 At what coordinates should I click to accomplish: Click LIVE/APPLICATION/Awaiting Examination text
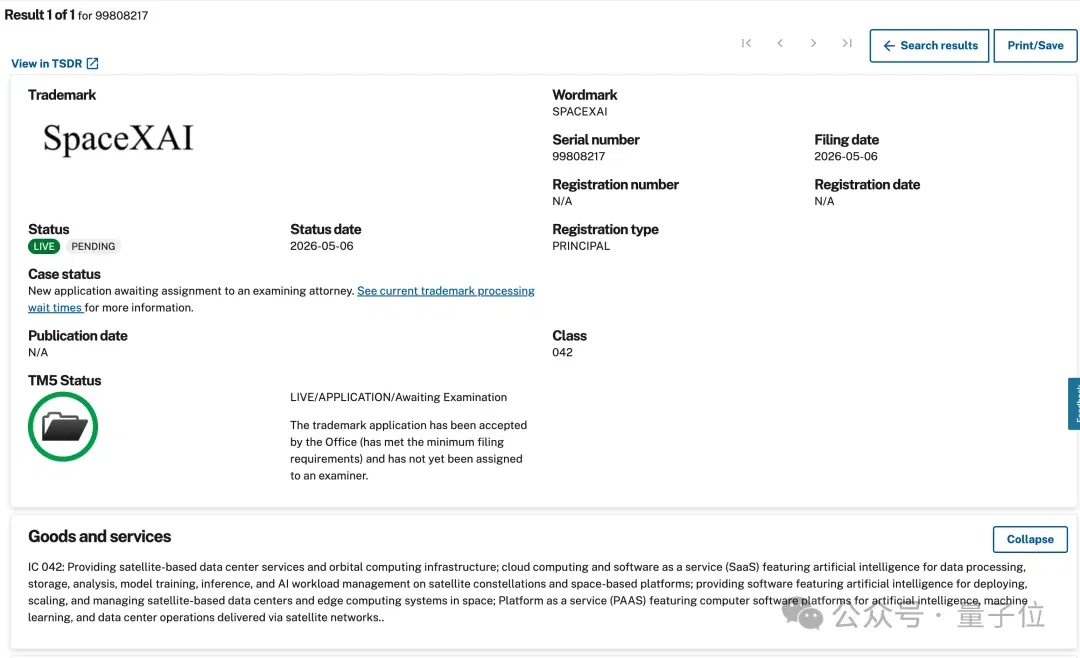[x=398, y=397]
